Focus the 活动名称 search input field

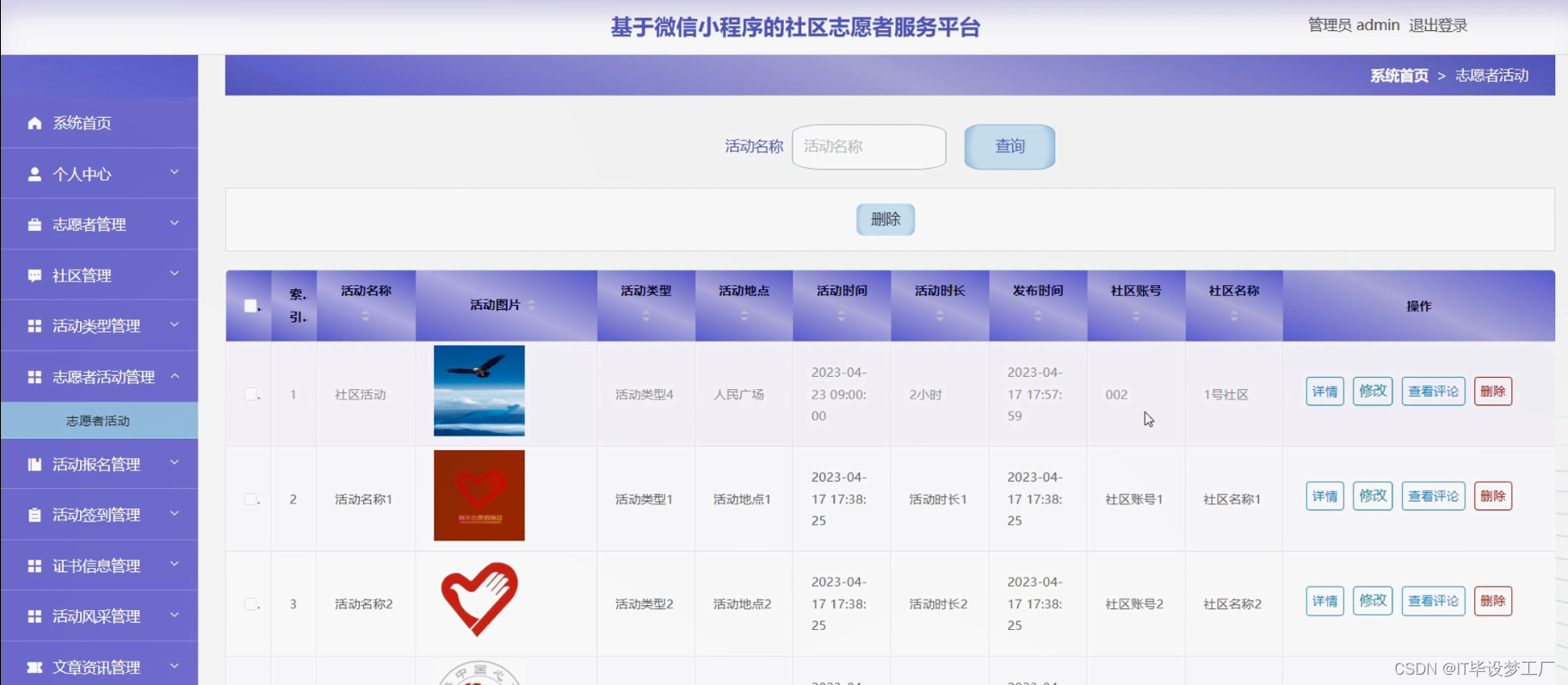pos(868,146)
